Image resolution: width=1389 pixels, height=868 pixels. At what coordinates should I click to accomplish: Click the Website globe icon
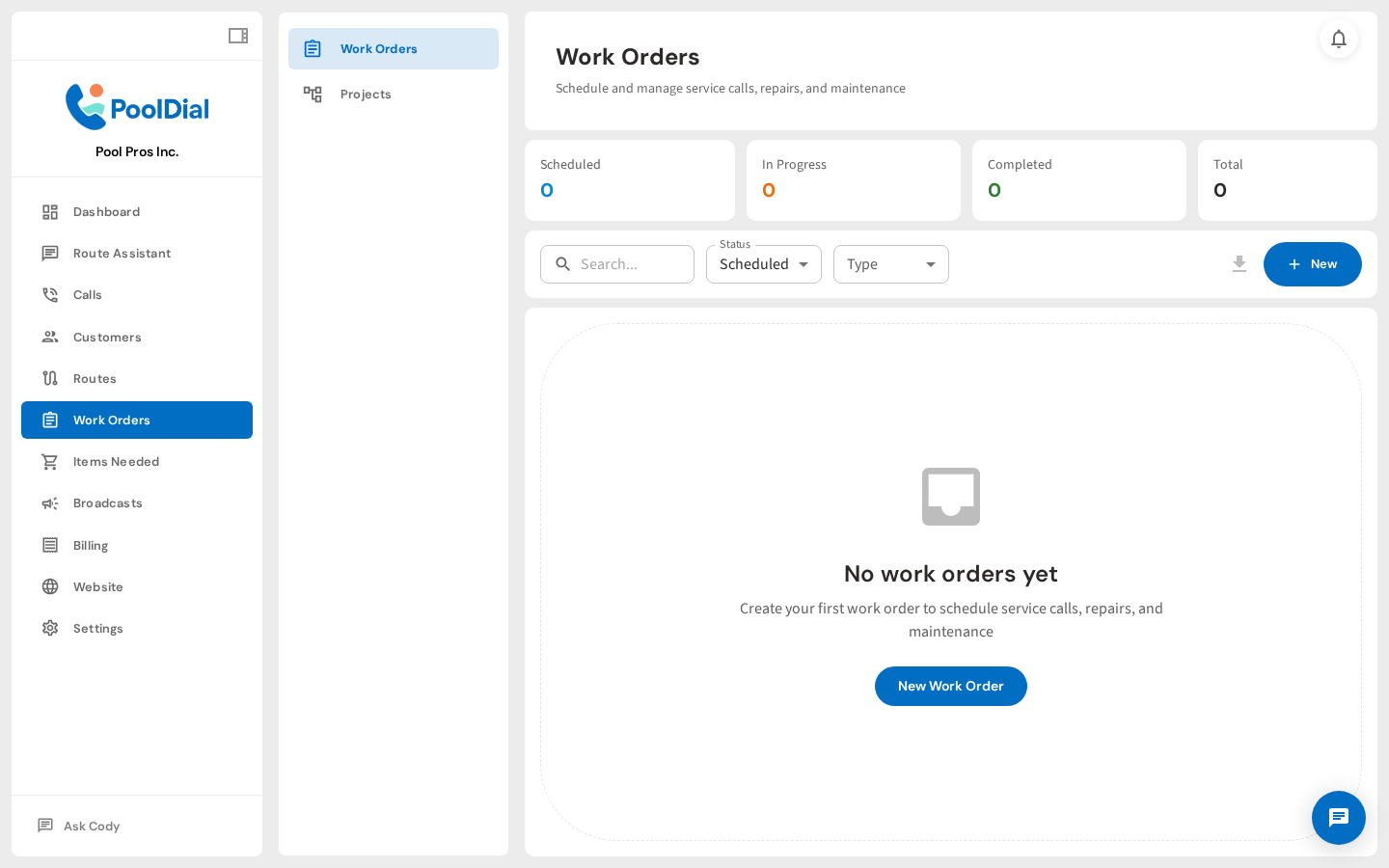pos(50,586)
